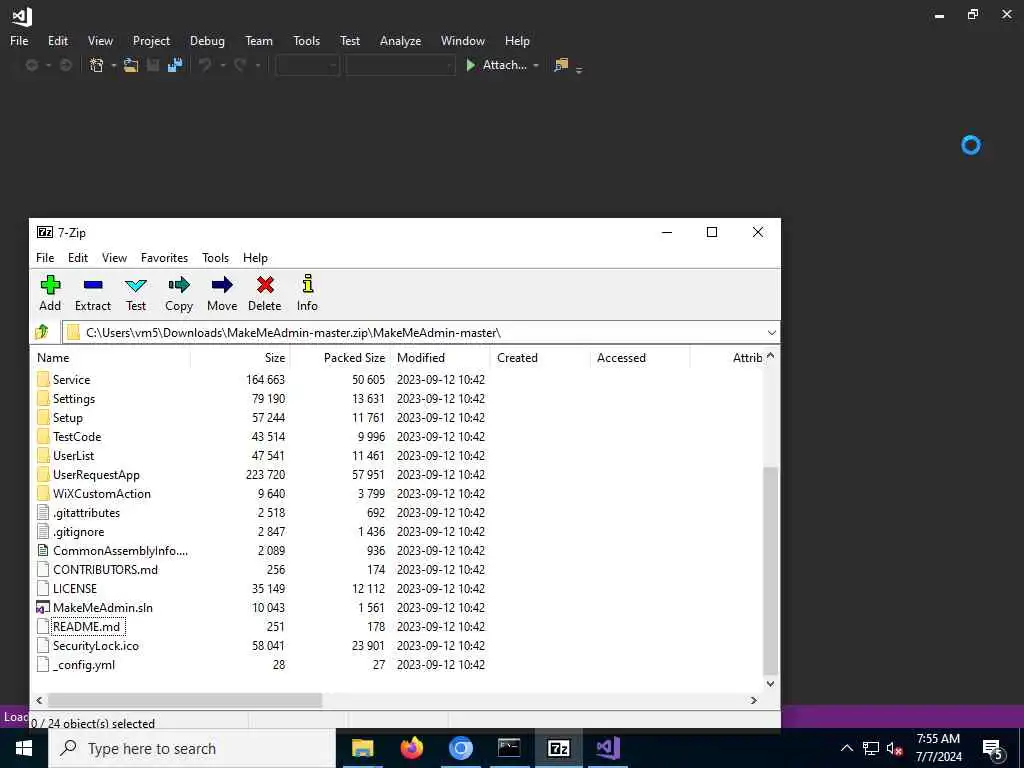This screenshot has width=1024, height=768.
Task: Select the SecurityLock.ico file
Action: (95, 645)
